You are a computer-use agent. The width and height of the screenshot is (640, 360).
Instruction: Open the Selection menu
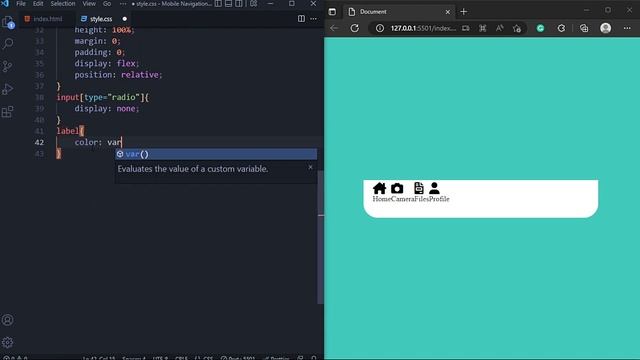click(x=63, y=4)
